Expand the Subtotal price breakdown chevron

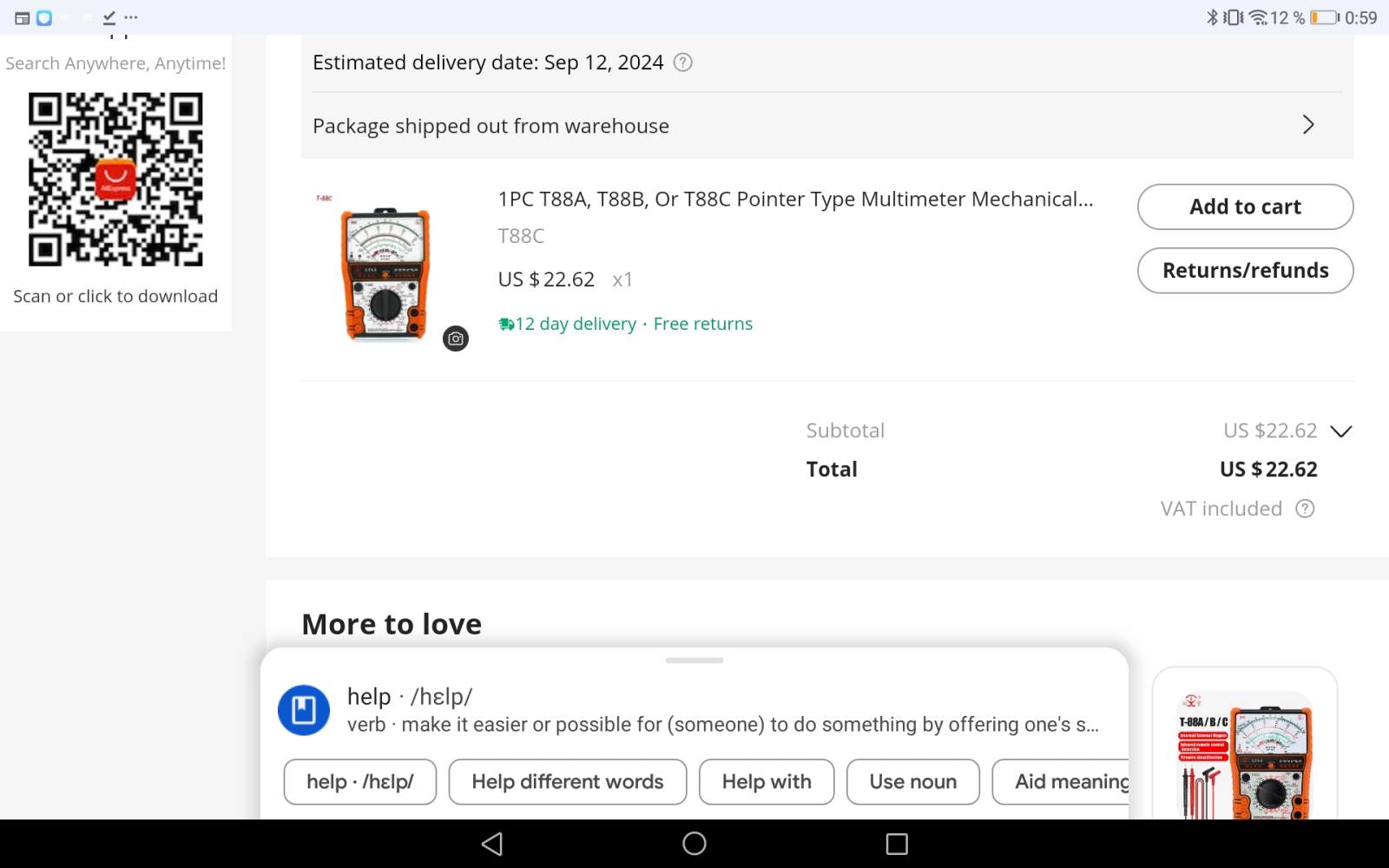point(1341,431)
